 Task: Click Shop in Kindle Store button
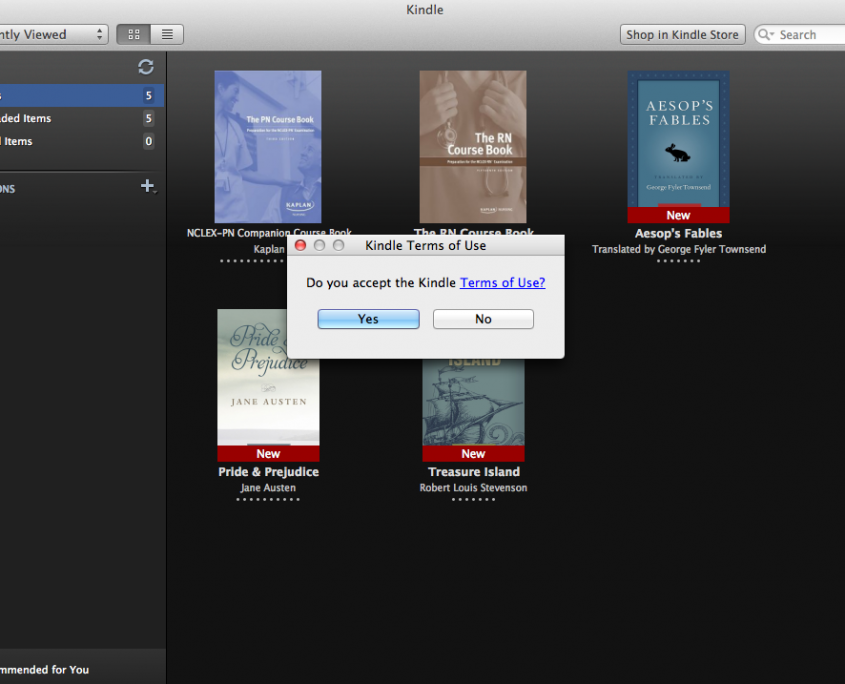682,34
